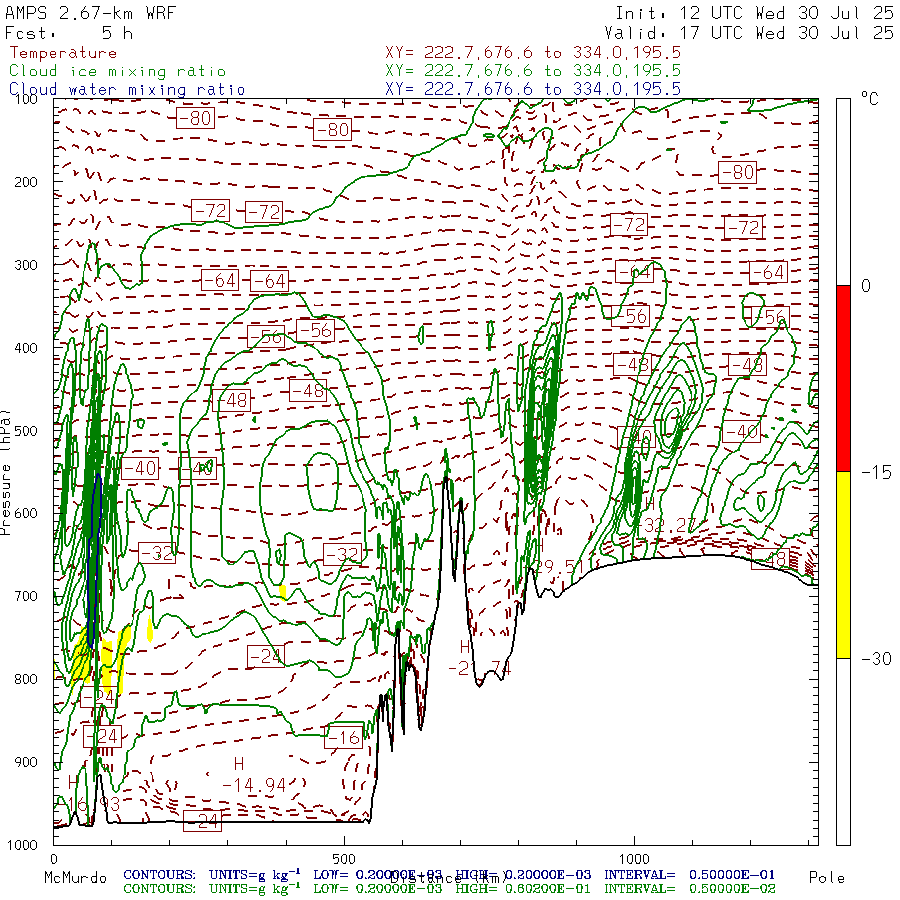
Task: Click the top white segment of the color bar
Action: (x=843, y=192)
